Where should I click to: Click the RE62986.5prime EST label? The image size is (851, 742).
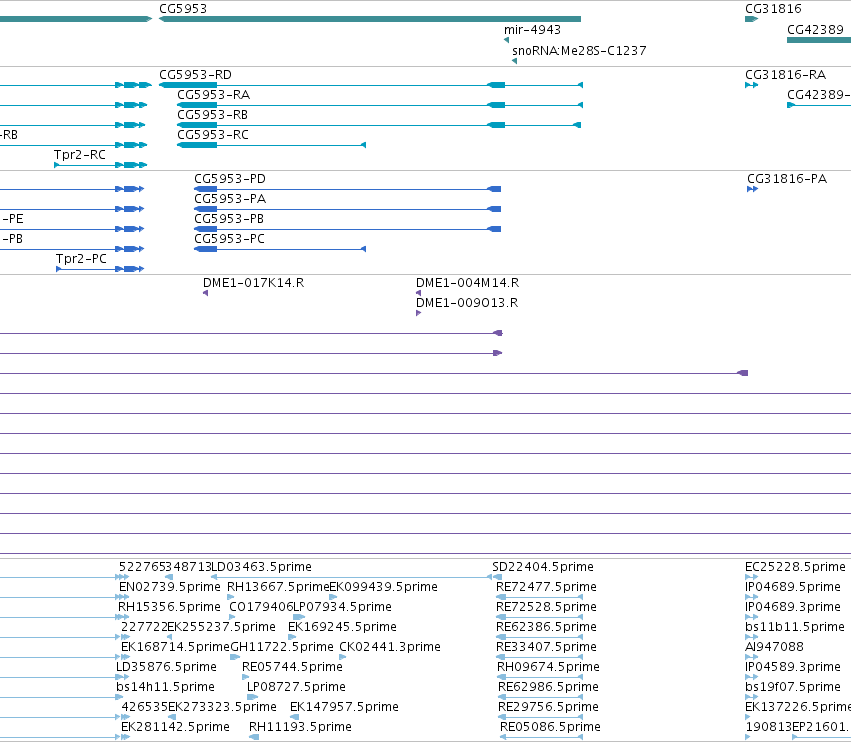click(548, 687)
